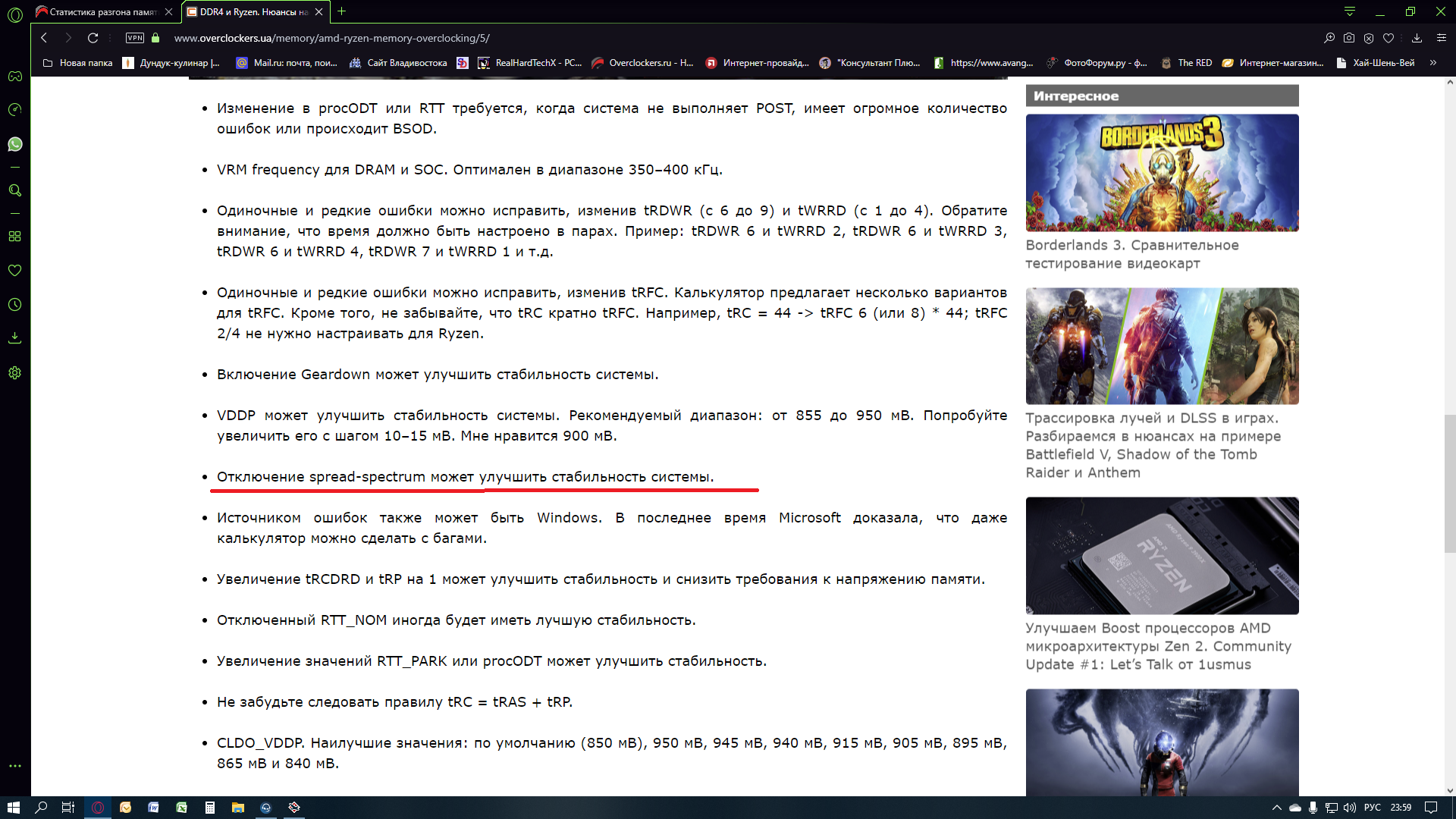Screen dimensions: 1456x819
Task: Open WhatsApp in the sidebar
Action: pyautogui.click(x=15, y=144)
